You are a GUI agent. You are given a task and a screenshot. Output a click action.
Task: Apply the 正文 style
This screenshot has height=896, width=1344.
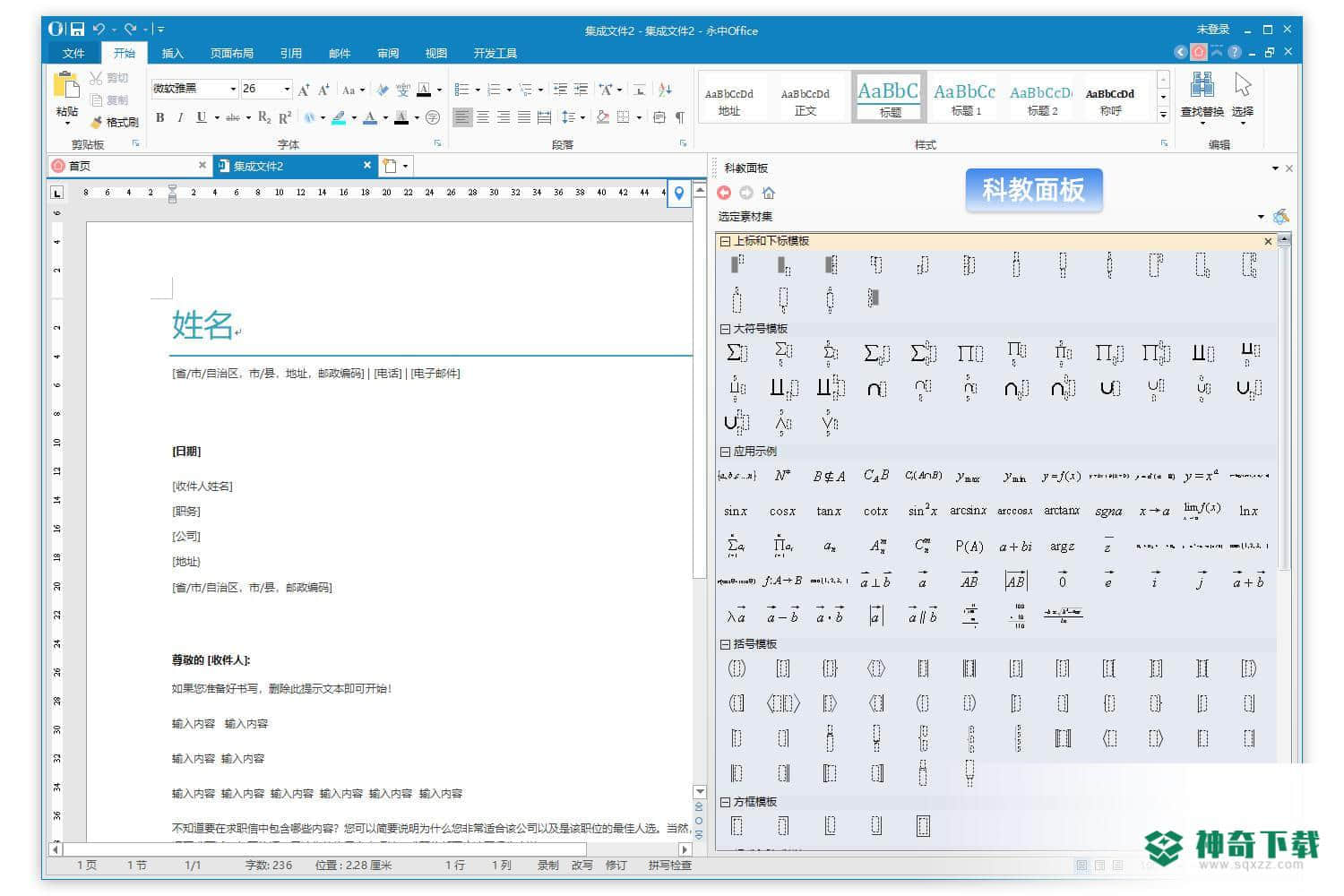pyautogui.click(x=806, y=98)
